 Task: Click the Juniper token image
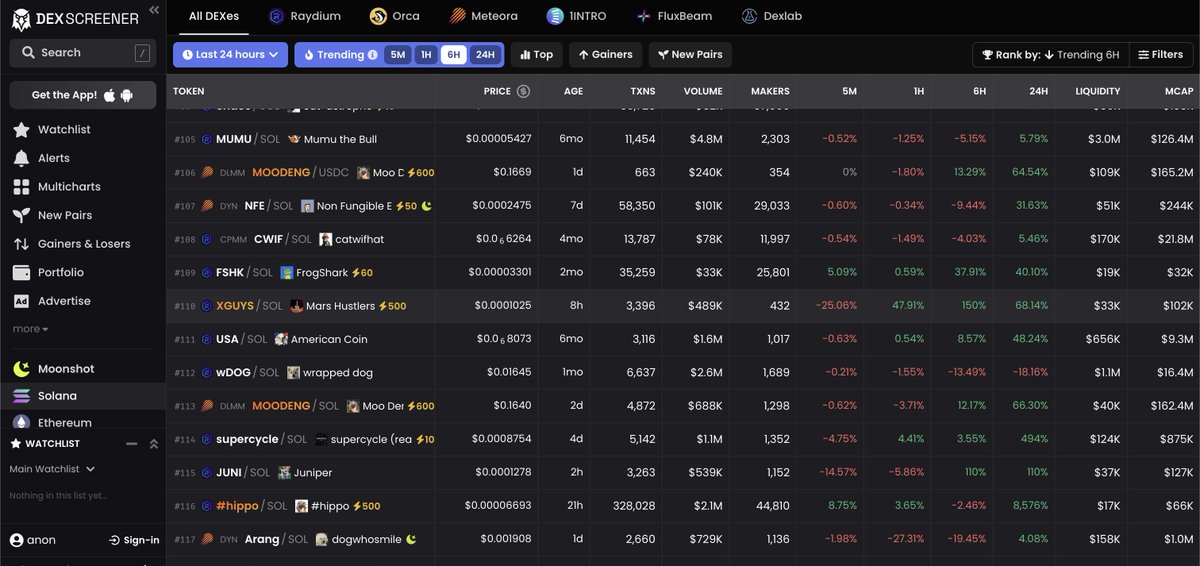pyautogui.click(x=285, y=472)
